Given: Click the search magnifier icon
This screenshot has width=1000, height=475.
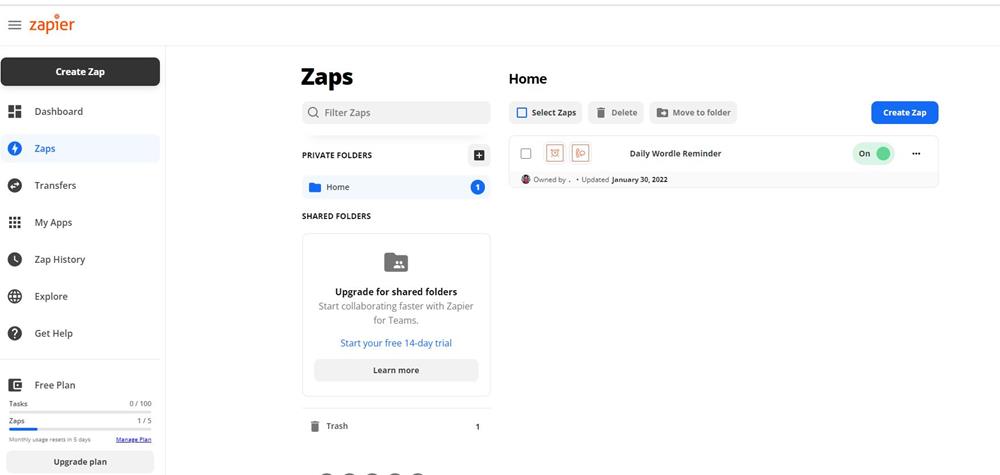Looking at the screenshot, I should coord(313,113).
